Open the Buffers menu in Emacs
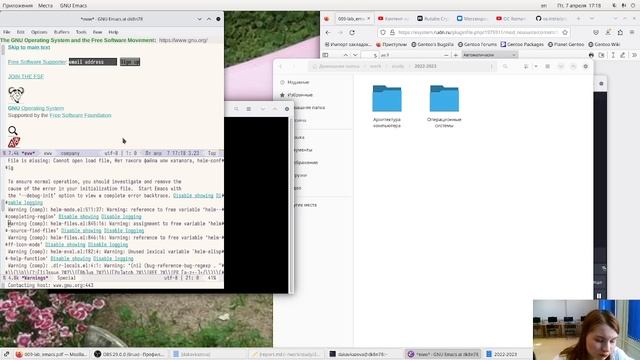The height and width of the screenshot is (360, 640). point(62,32)
